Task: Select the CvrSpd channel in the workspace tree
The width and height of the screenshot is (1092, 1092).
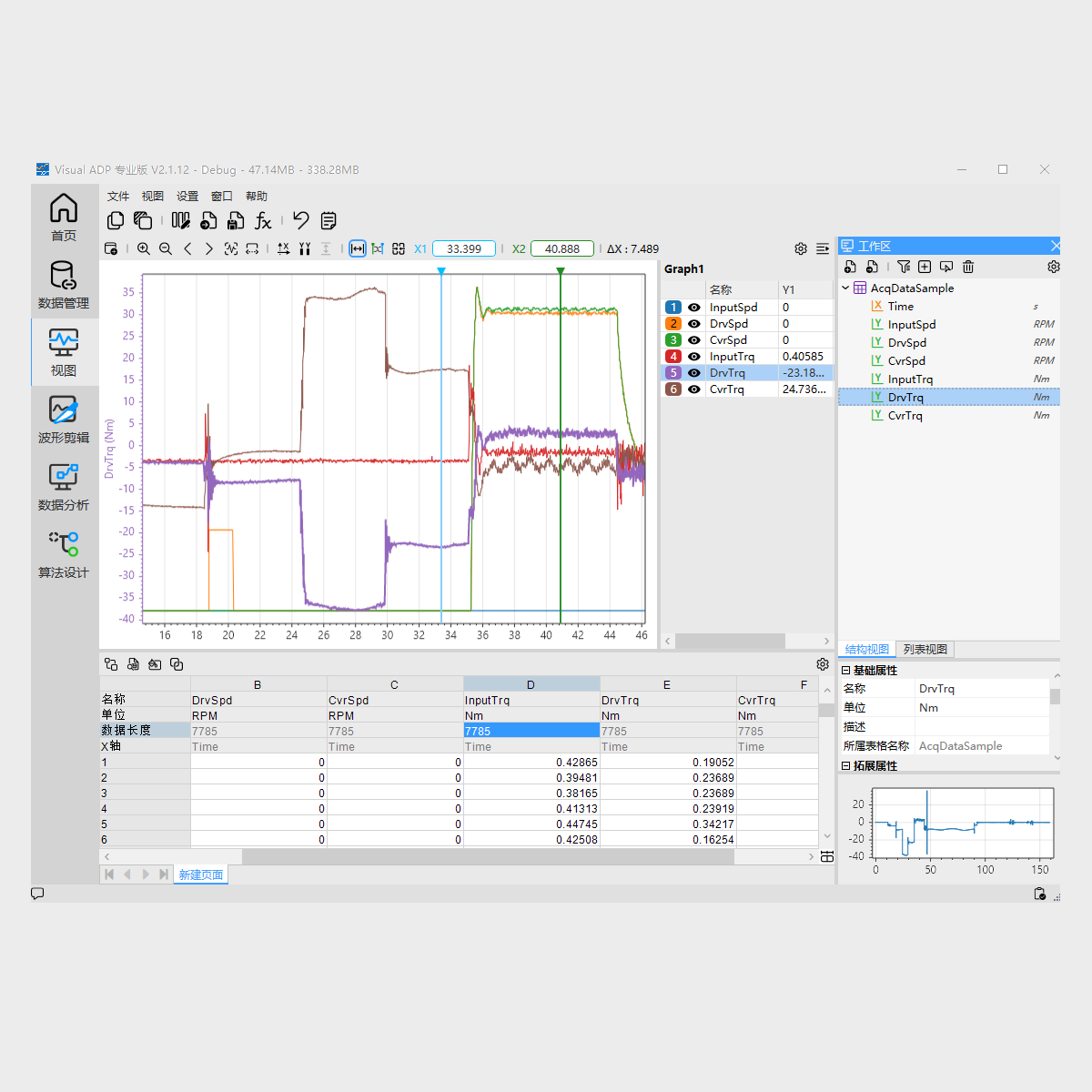Action: [906, 360]
